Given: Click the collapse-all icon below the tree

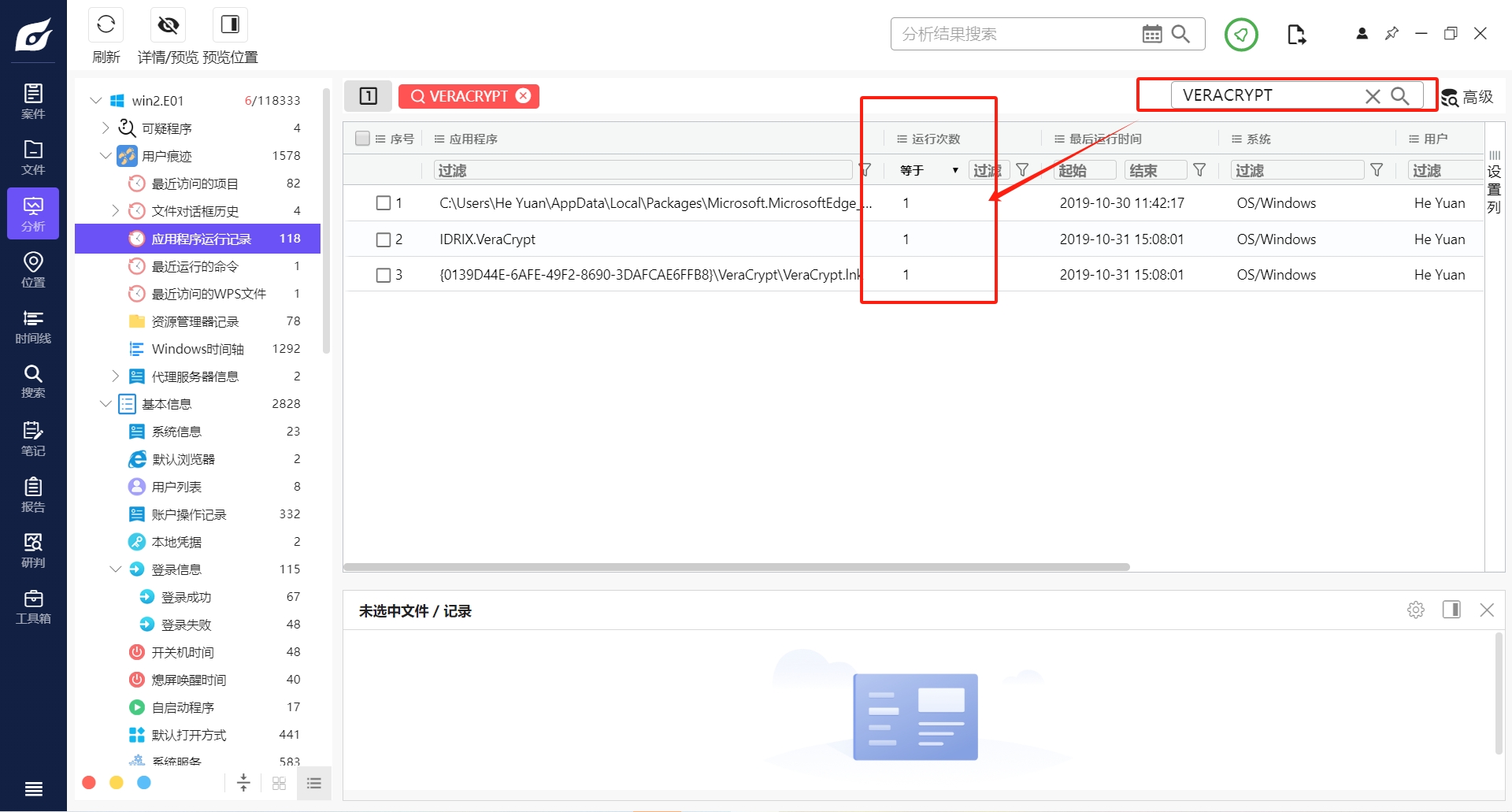Looking at the screenshot, I should [243, 783].
